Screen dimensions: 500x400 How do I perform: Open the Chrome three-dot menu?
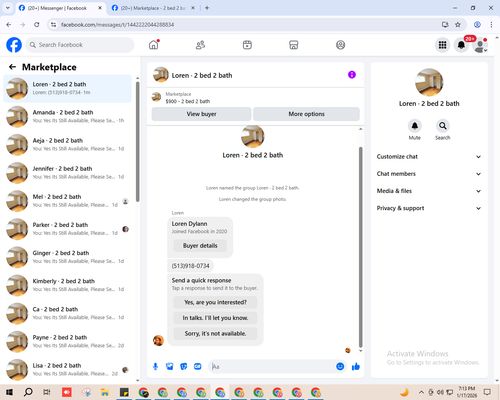(x=491, y=25)
